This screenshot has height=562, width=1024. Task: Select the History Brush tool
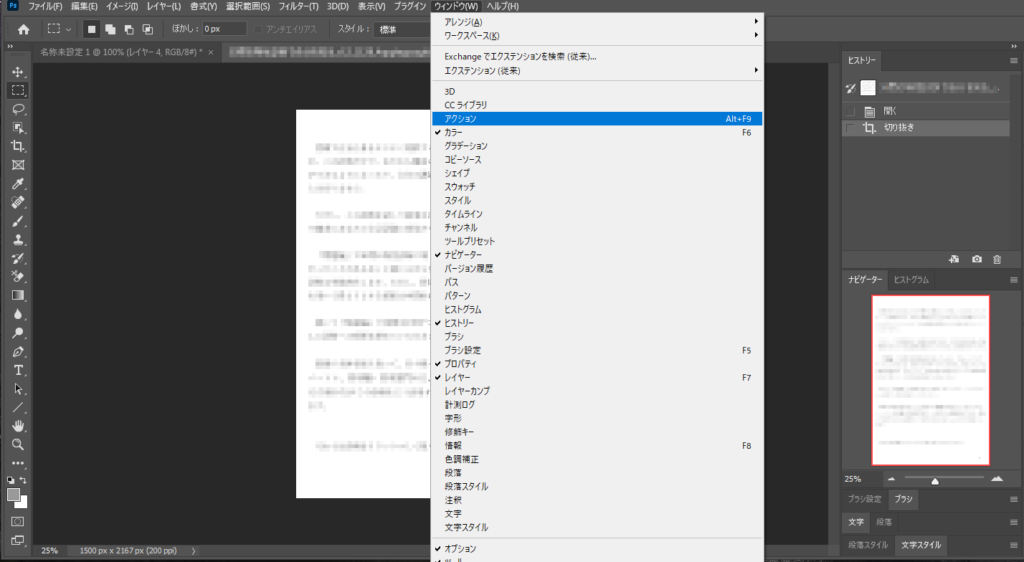pyautogui.click(x=18, y=258)
